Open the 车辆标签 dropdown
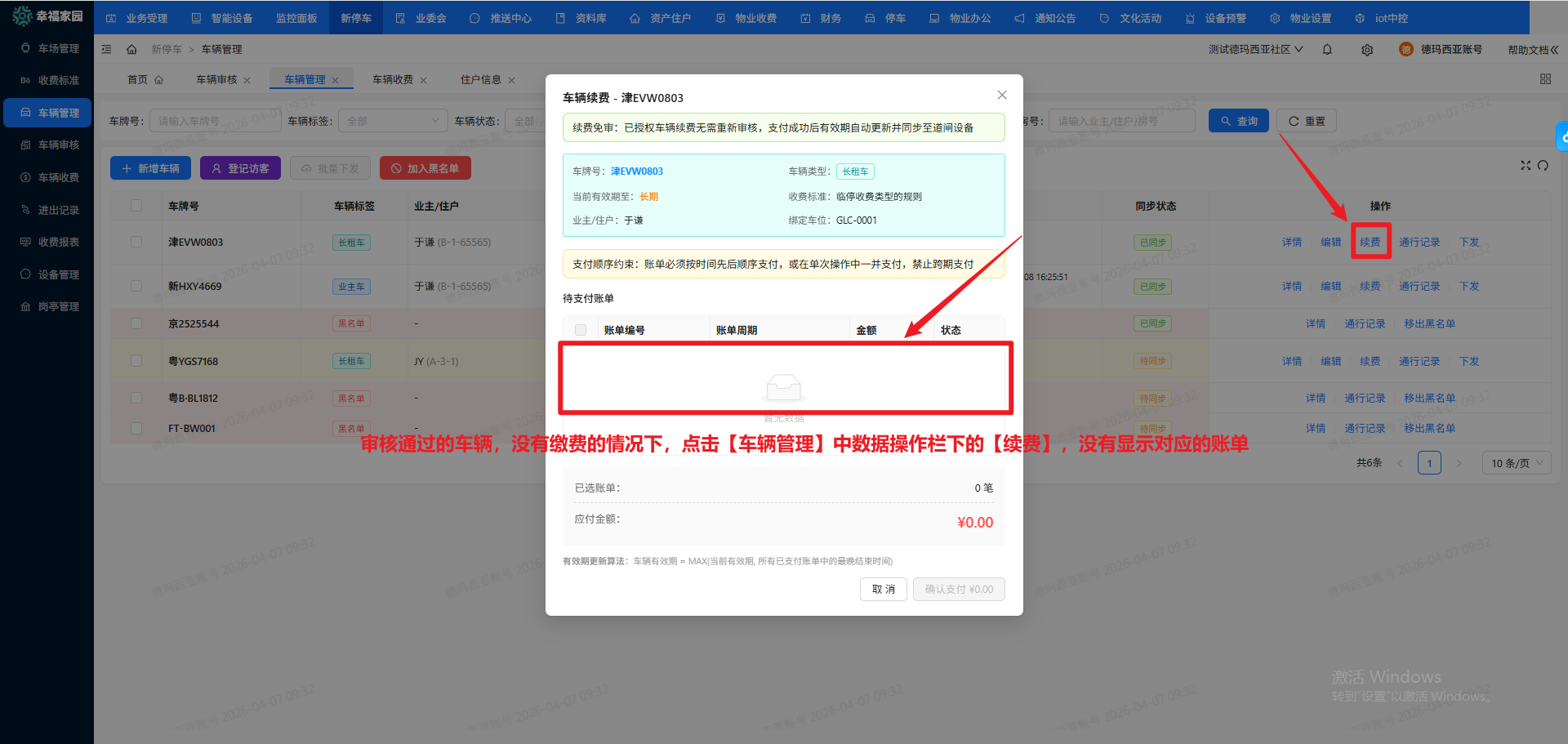 pyautogui.click(x=393, y=120)
